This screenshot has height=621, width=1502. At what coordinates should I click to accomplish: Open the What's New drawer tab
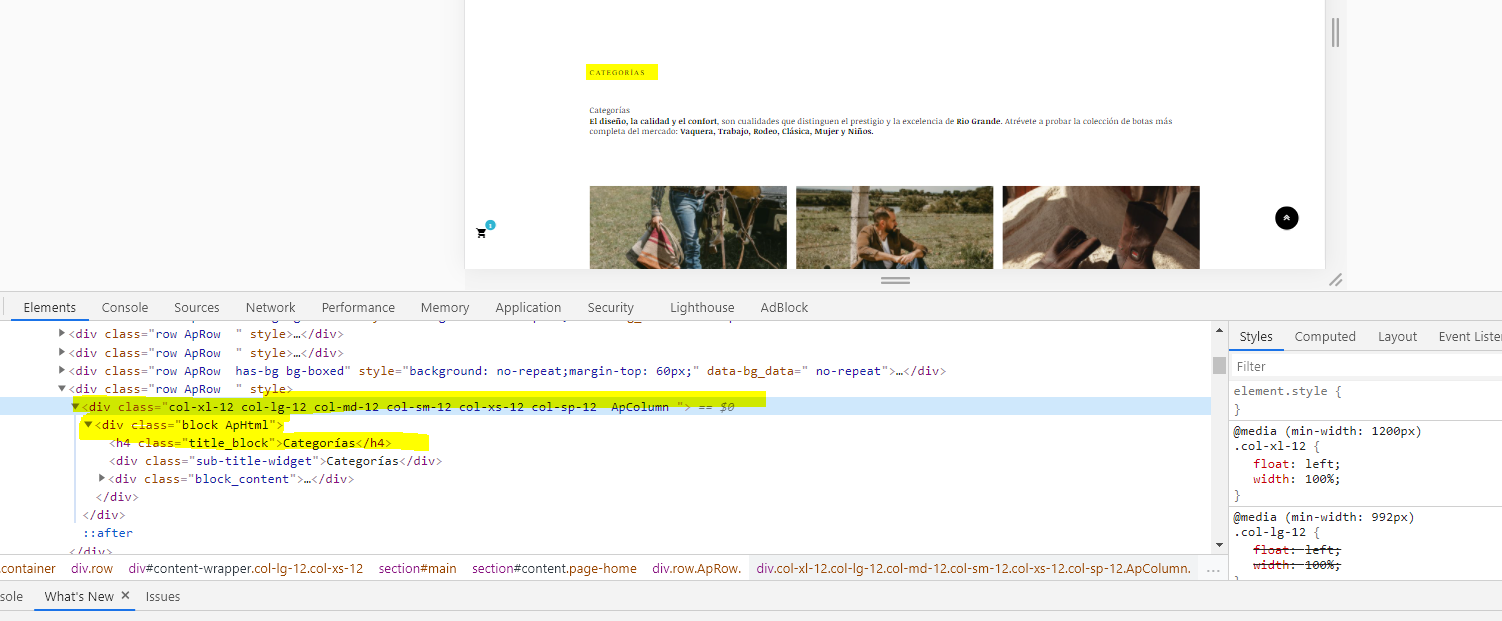[x=79, y=596]
